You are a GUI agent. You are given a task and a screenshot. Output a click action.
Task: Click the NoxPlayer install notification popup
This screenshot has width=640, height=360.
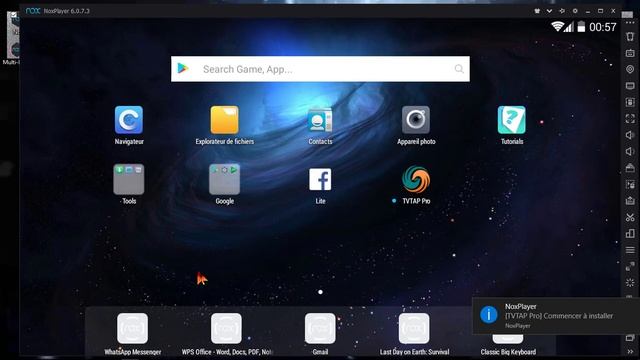(556, 316)
